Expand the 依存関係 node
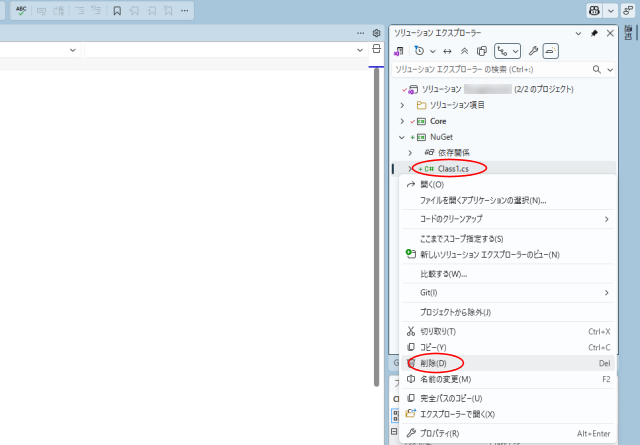640x445 pixels. point(410,152)
